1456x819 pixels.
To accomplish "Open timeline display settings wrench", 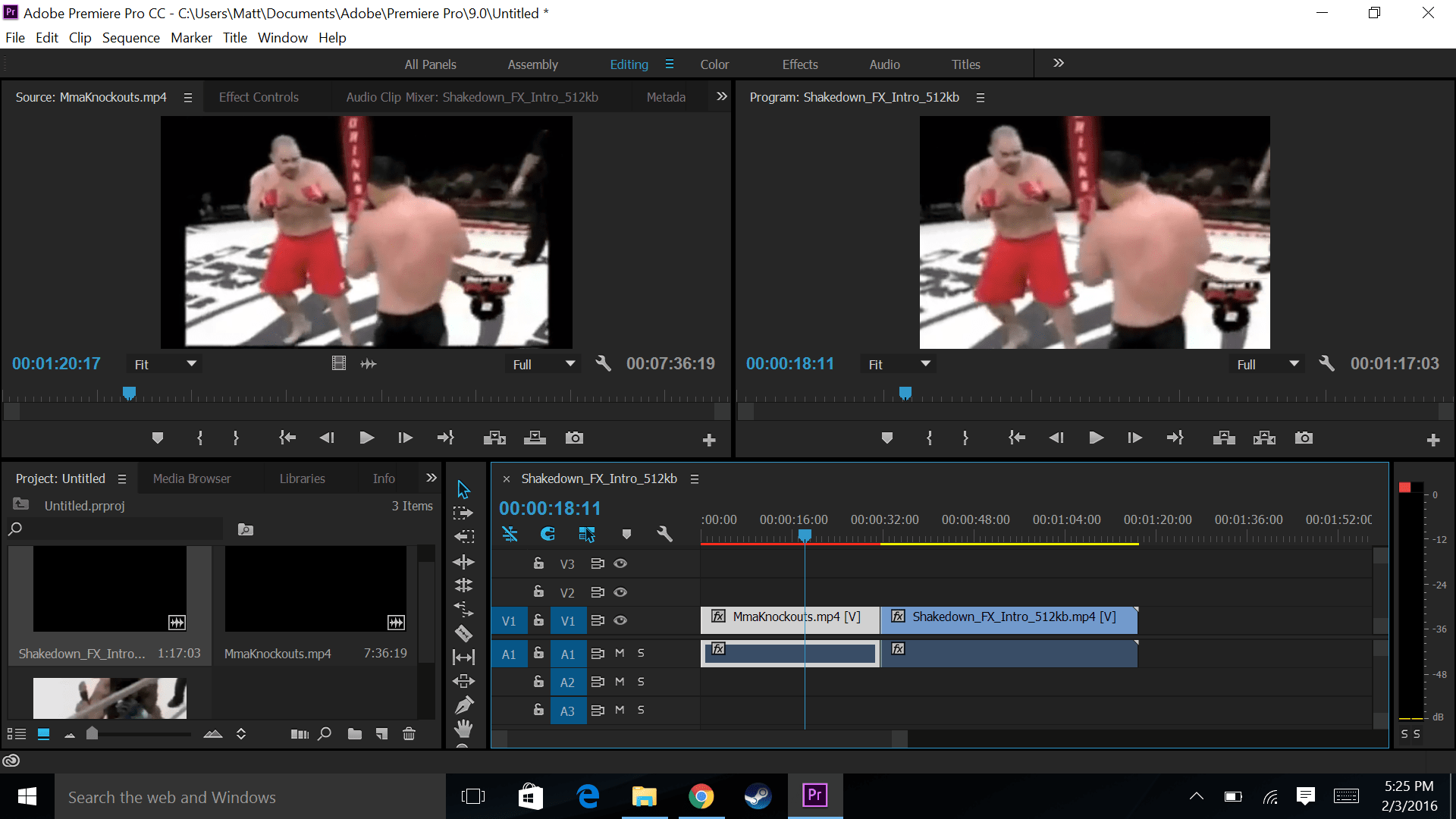I will click(x=664, y=535).
